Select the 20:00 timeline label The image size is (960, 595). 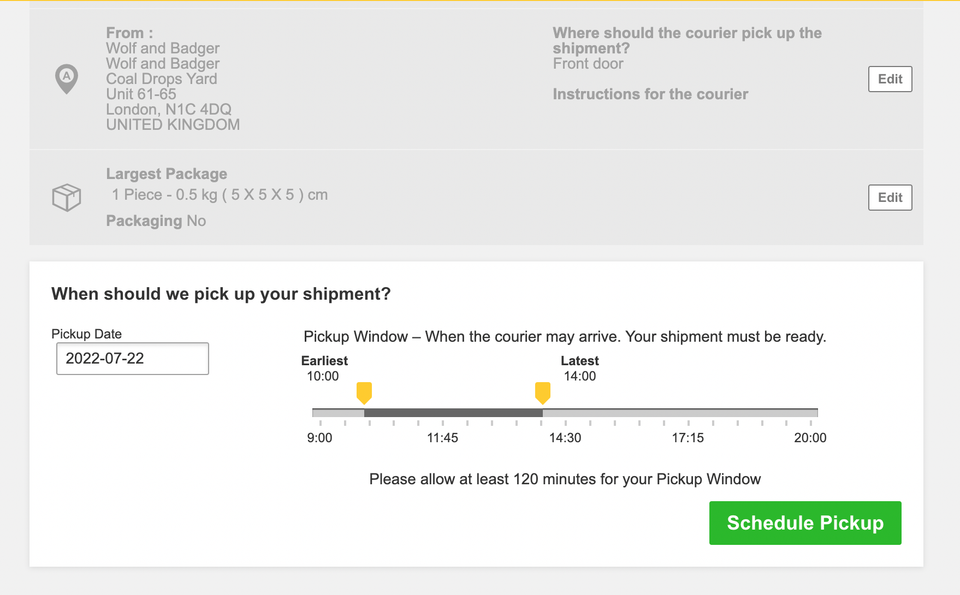pos(810,438)
